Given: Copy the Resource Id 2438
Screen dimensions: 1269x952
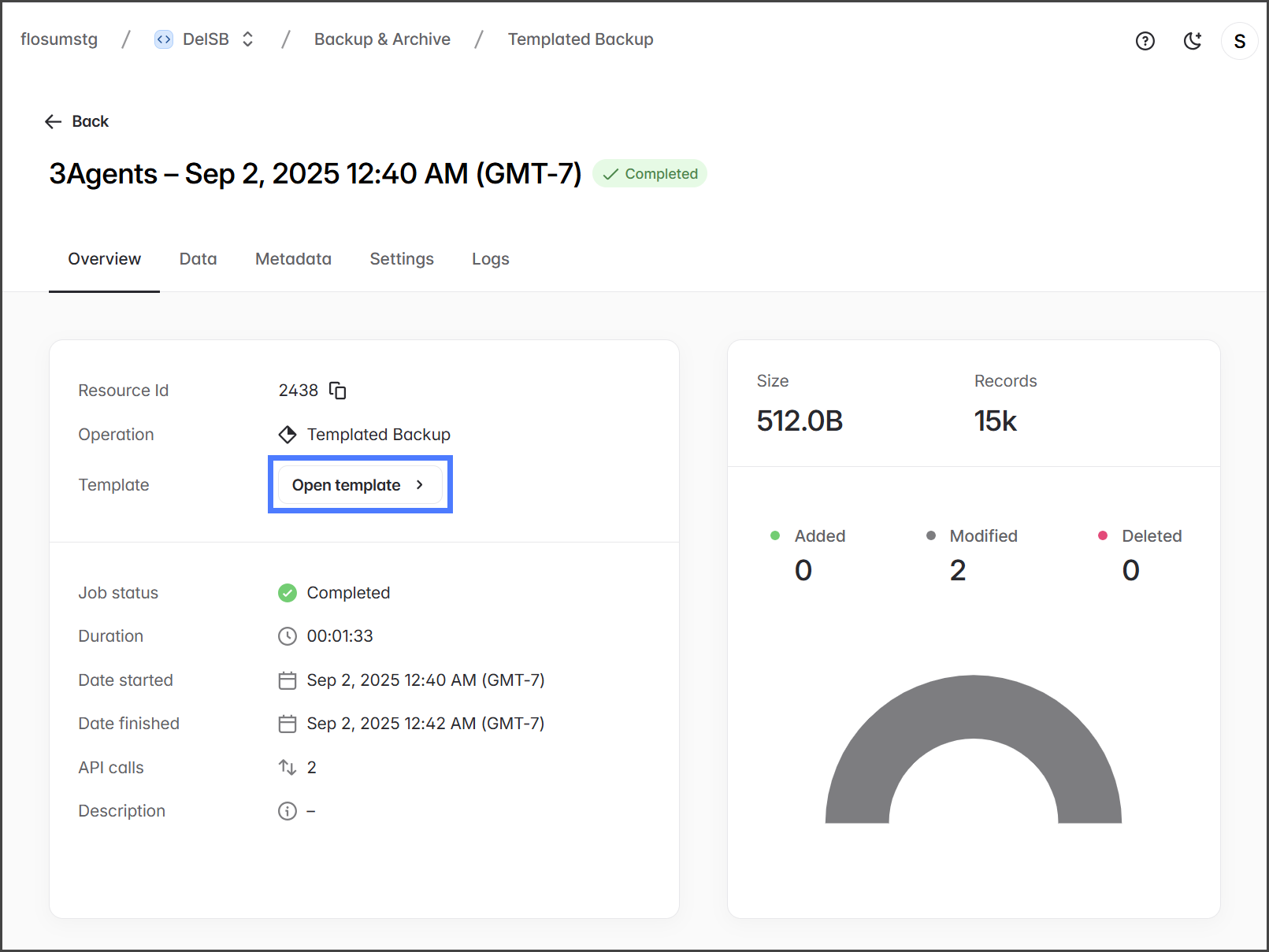Looking at the screenshot, I should pos(337,391).
